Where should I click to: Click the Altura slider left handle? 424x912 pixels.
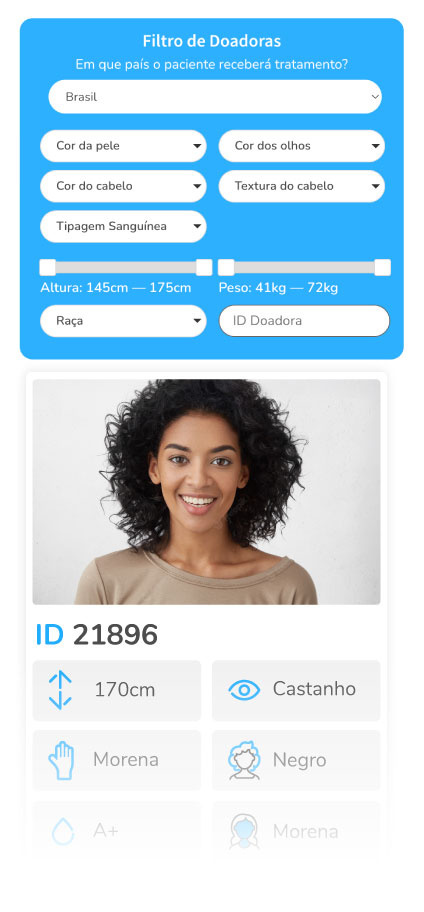tap(47, 268)
